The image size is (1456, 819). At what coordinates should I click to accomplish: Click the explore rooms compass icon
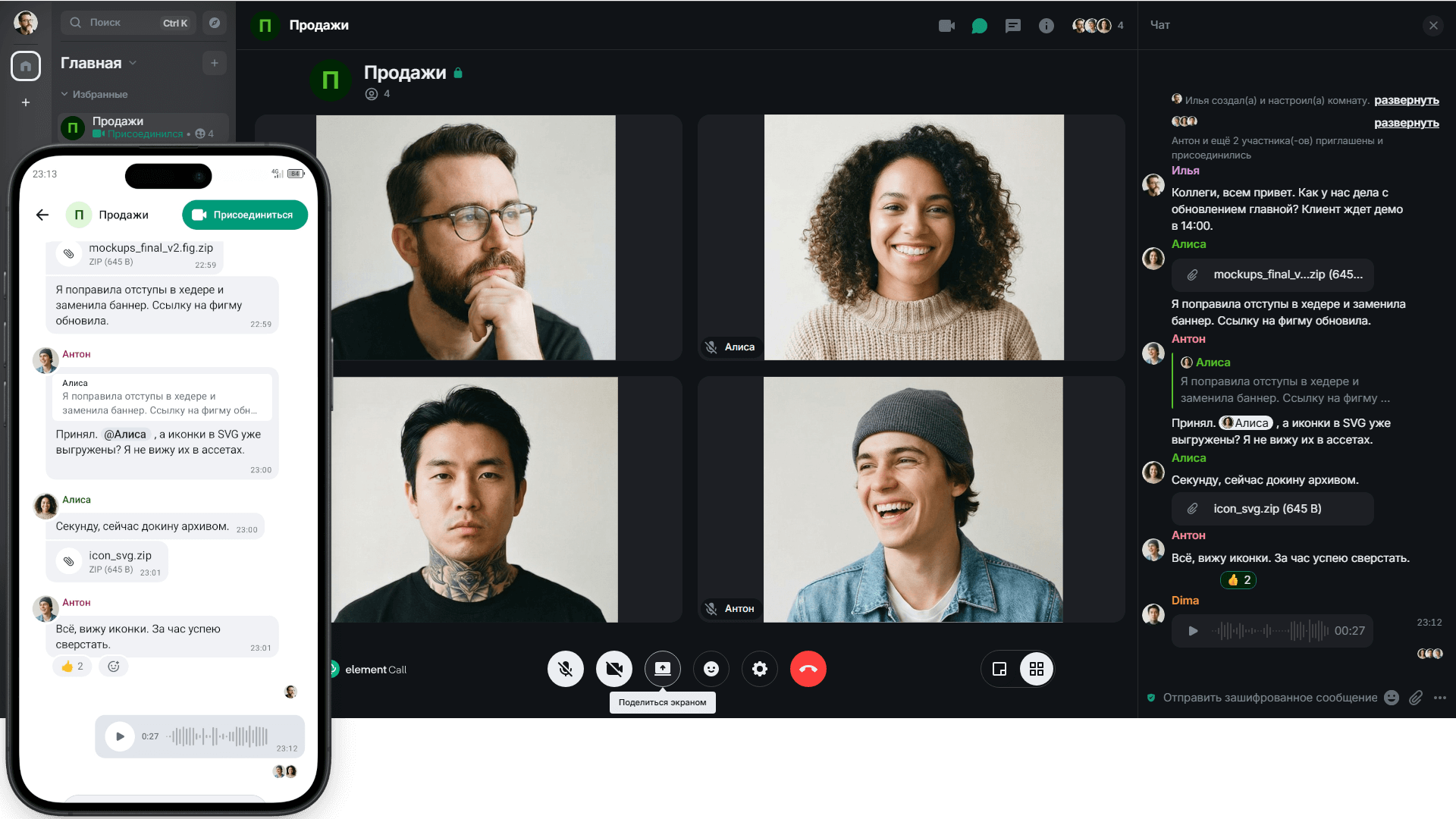215,23
